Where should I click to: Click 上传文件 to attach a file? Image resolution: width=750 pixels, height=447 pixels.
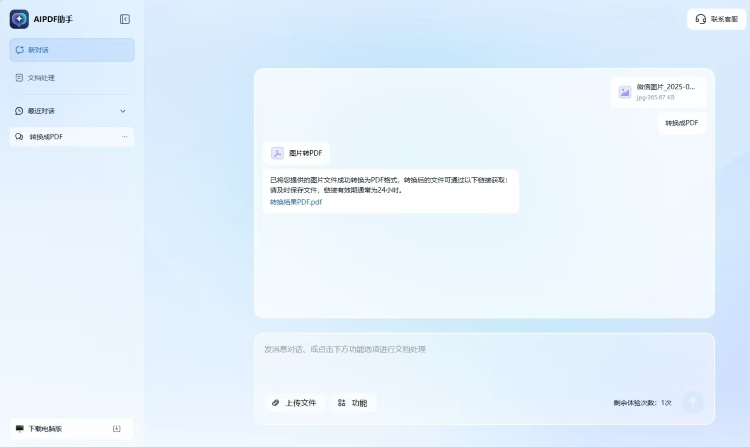pyautogui.click(x=294, y=403)
